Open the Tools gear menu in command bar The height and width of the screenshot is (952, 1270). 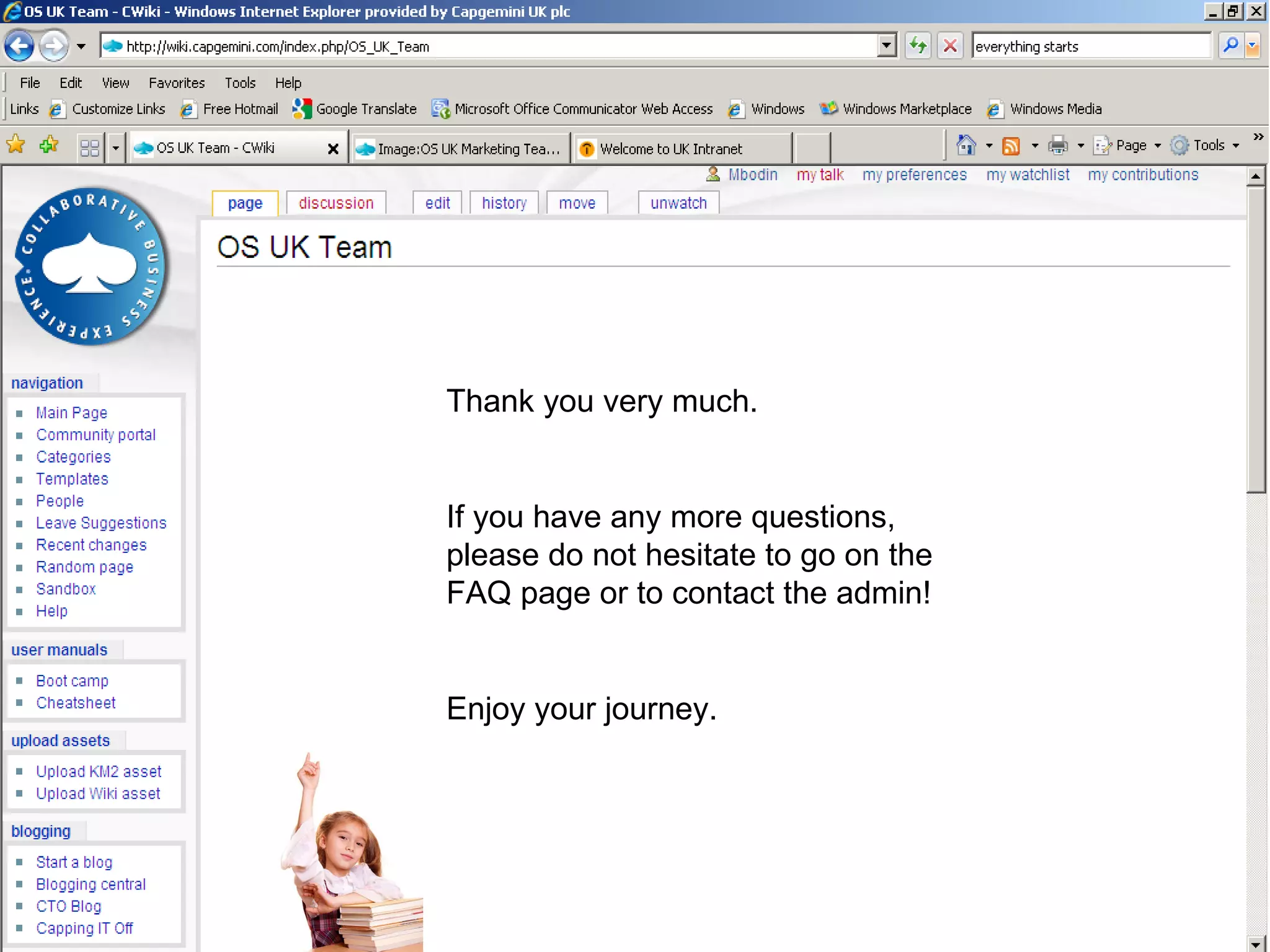click(x=1205, y=146)
